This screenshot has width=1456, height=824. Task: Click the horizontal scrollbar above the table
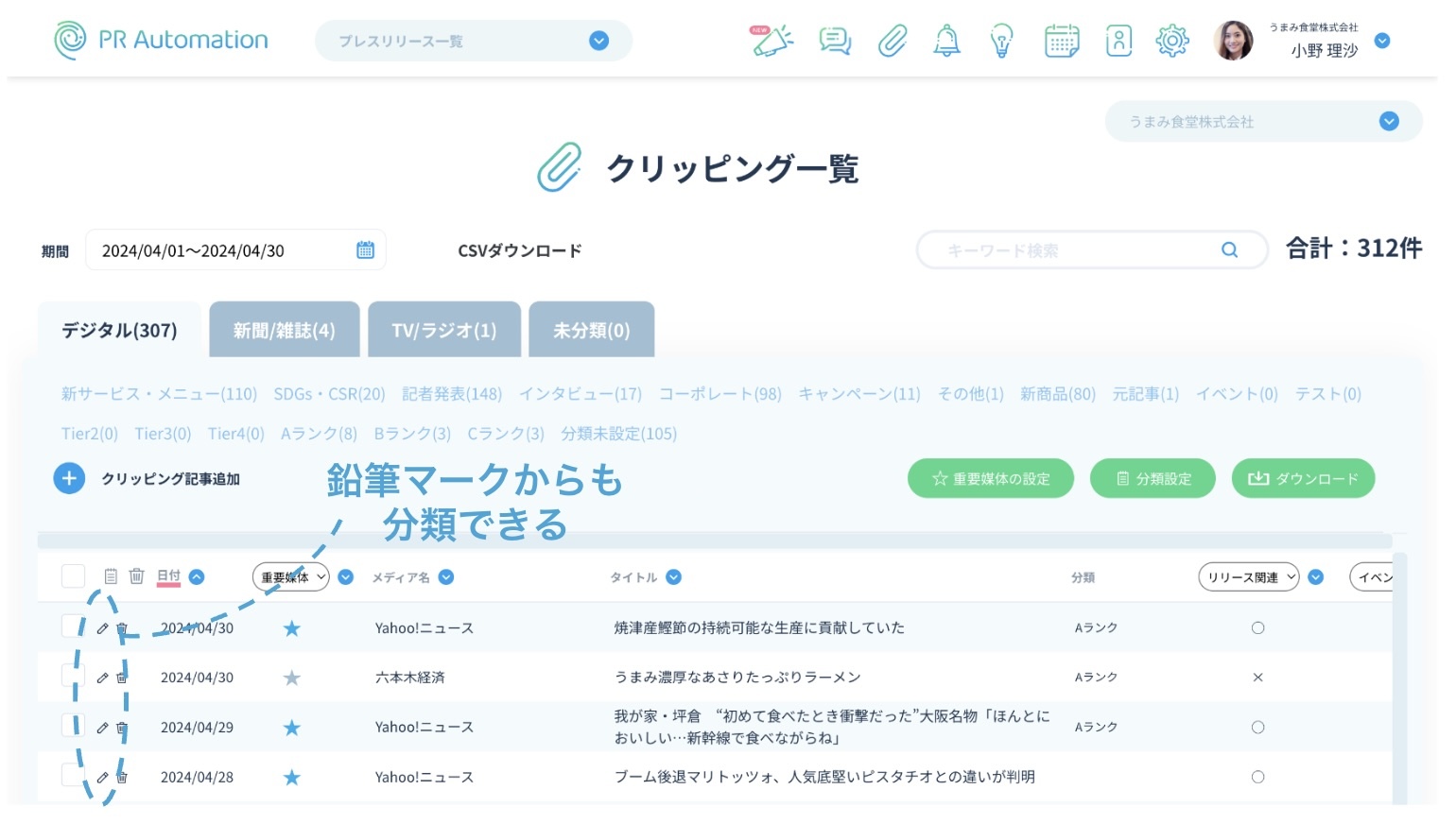[714, 541]
